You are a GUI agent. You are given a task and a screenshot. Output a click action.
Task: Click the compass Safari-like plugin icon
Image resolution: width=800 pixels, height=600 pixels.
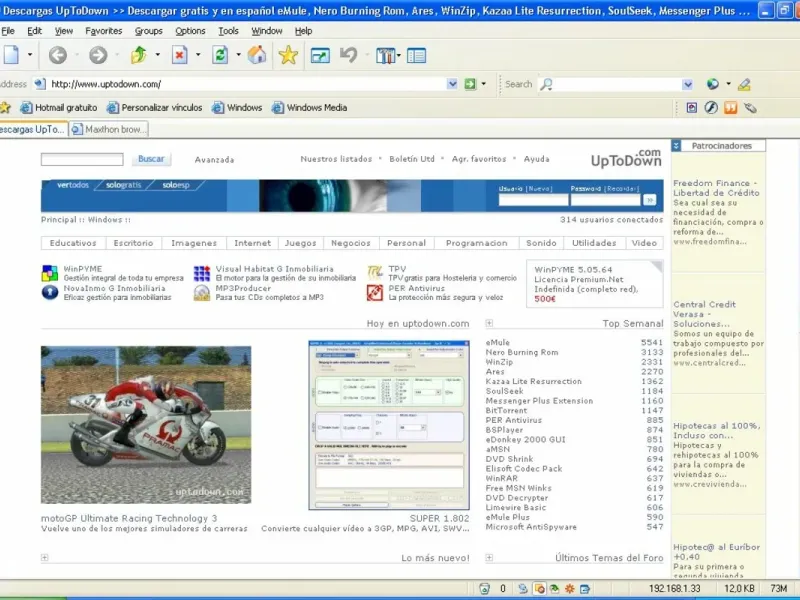(x=711, y=108)
